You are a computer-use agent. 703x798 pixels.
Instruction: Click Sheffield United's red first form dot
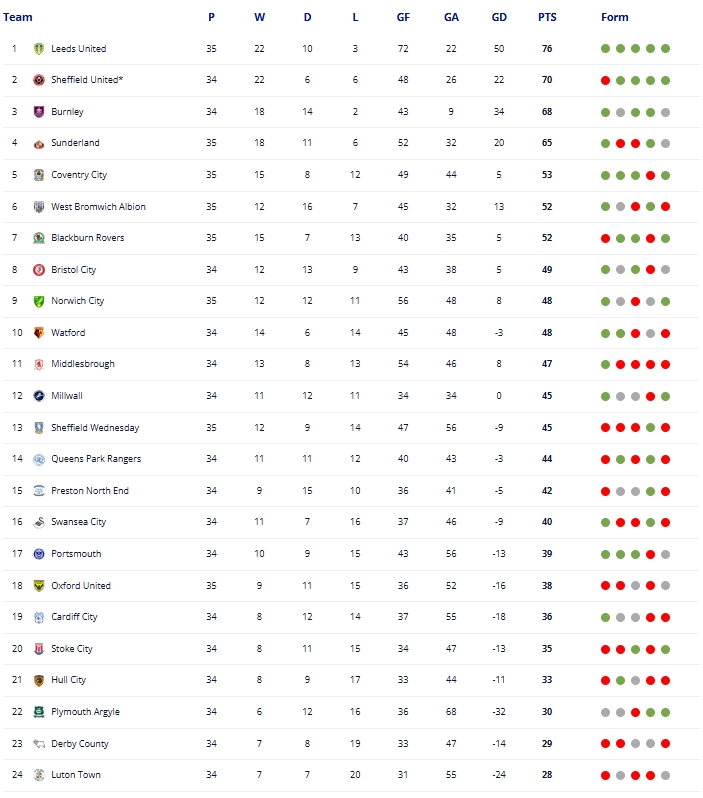coord(606,80)
